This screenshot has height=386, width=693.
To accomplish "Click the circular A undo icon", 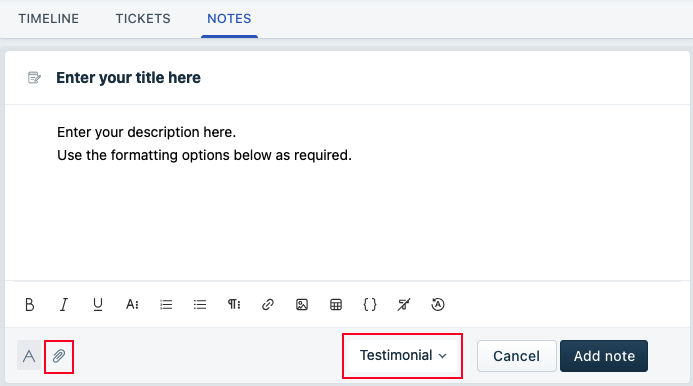I will [x=438, y=304].
